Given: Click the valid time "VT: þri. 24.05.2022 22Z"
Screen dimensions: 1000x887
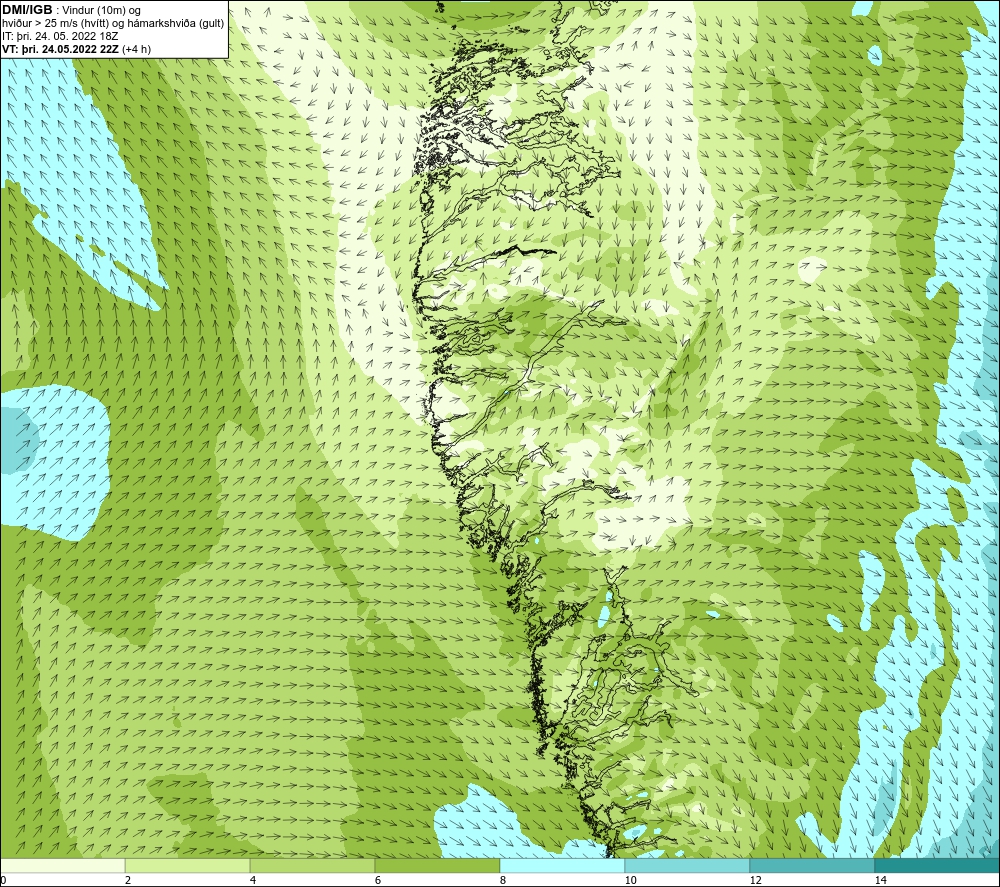Looking at the screenshot, I should (x=61, y=49).
